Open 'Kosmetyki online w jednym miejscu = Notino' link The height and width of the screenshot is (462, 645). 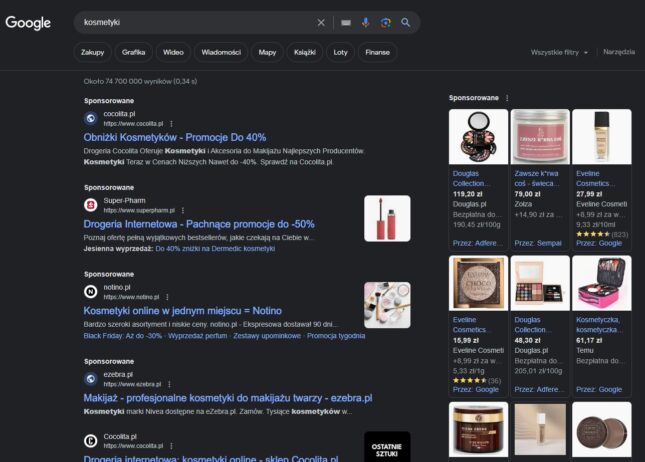click(x=183, y=311)
